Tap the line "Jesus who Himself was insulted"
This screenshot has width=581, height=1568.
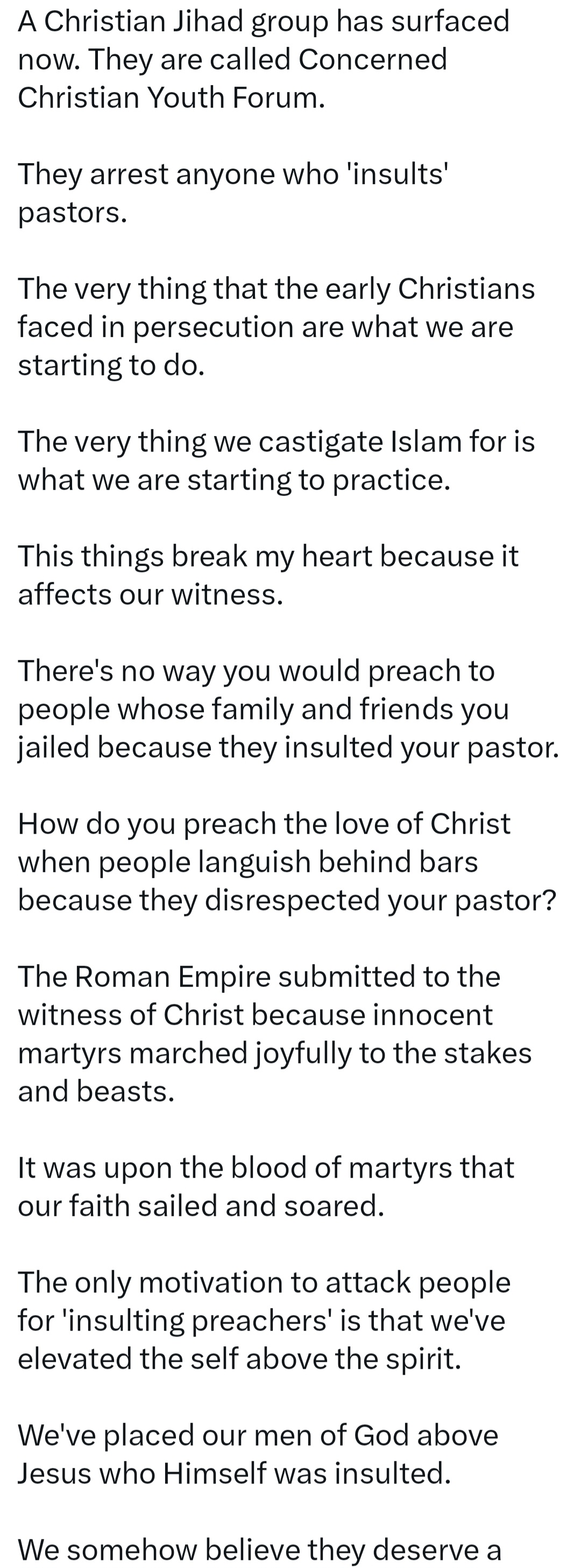tap(234, 1474)
